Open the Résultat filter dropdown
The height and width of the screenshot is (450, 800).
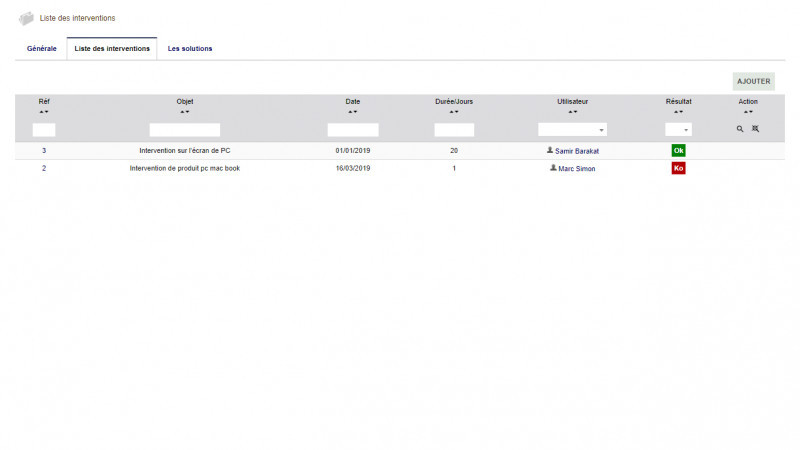678,130
